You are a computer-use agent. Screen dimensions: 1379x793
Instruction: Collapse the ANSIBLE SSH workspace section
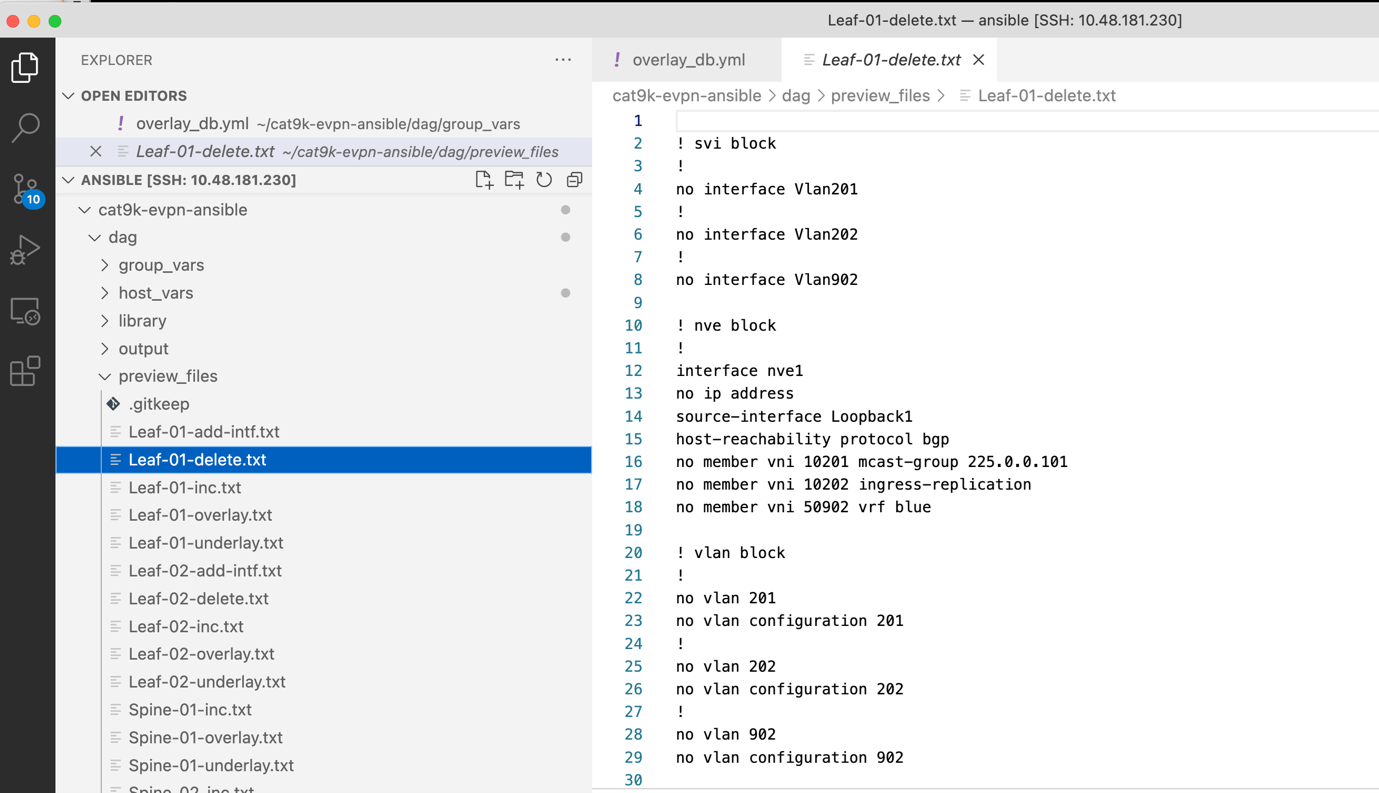69,180
